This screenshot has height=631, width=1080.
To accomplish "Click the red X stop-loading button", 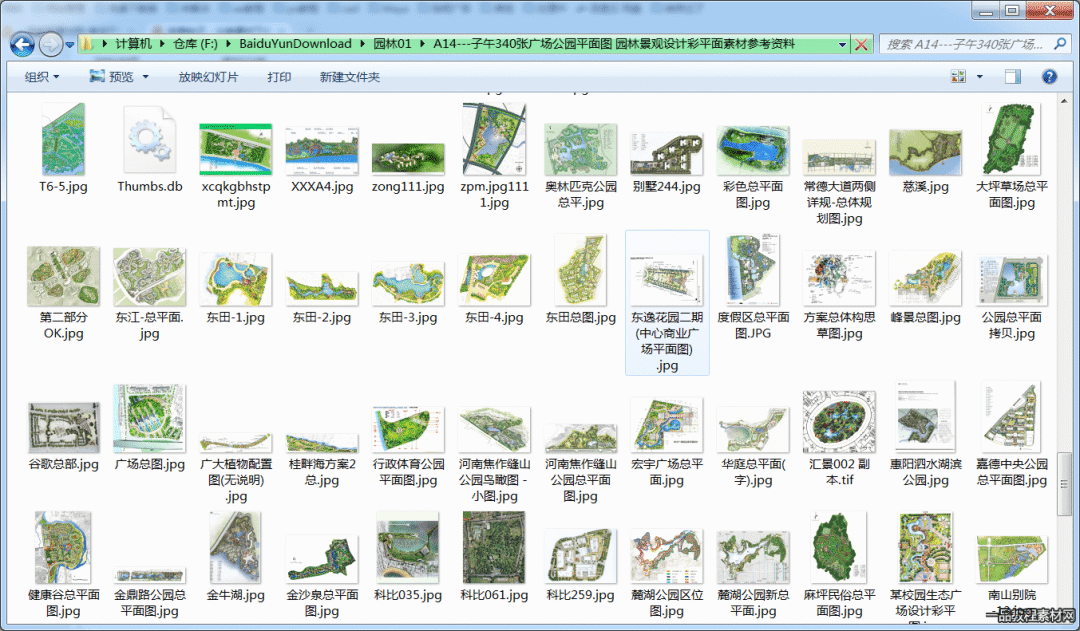I will point(861,45).
